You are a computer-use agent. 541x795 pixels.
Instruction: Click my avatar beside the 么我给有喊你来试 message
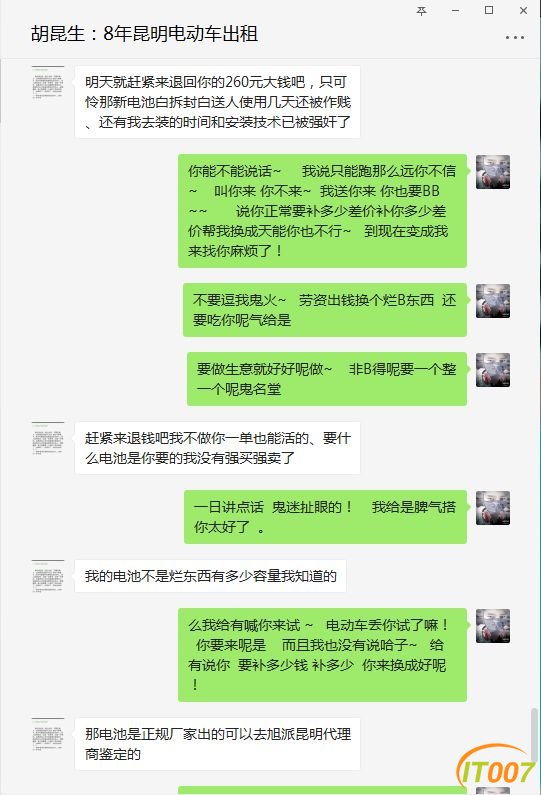coord(493,626)
